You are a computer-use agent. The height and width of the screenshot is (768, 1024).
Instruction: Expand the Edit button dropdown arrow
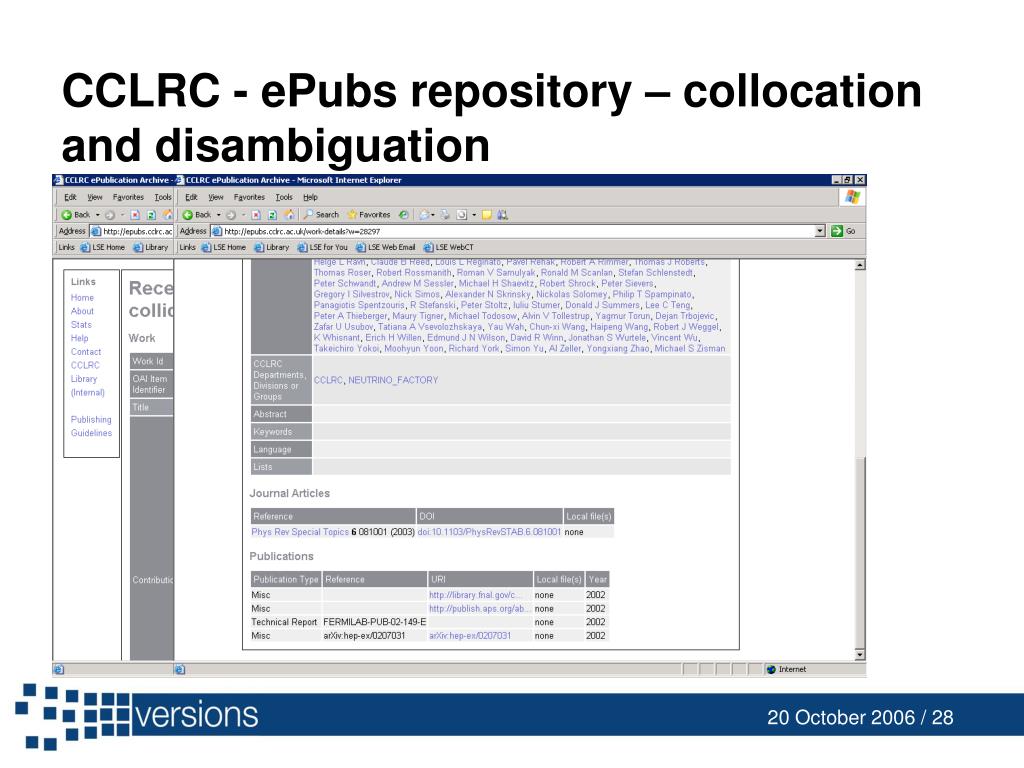click(474, 215)
